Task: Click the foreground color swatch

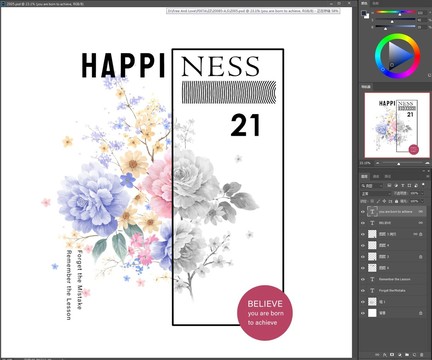Action: (x=364, y=13)
